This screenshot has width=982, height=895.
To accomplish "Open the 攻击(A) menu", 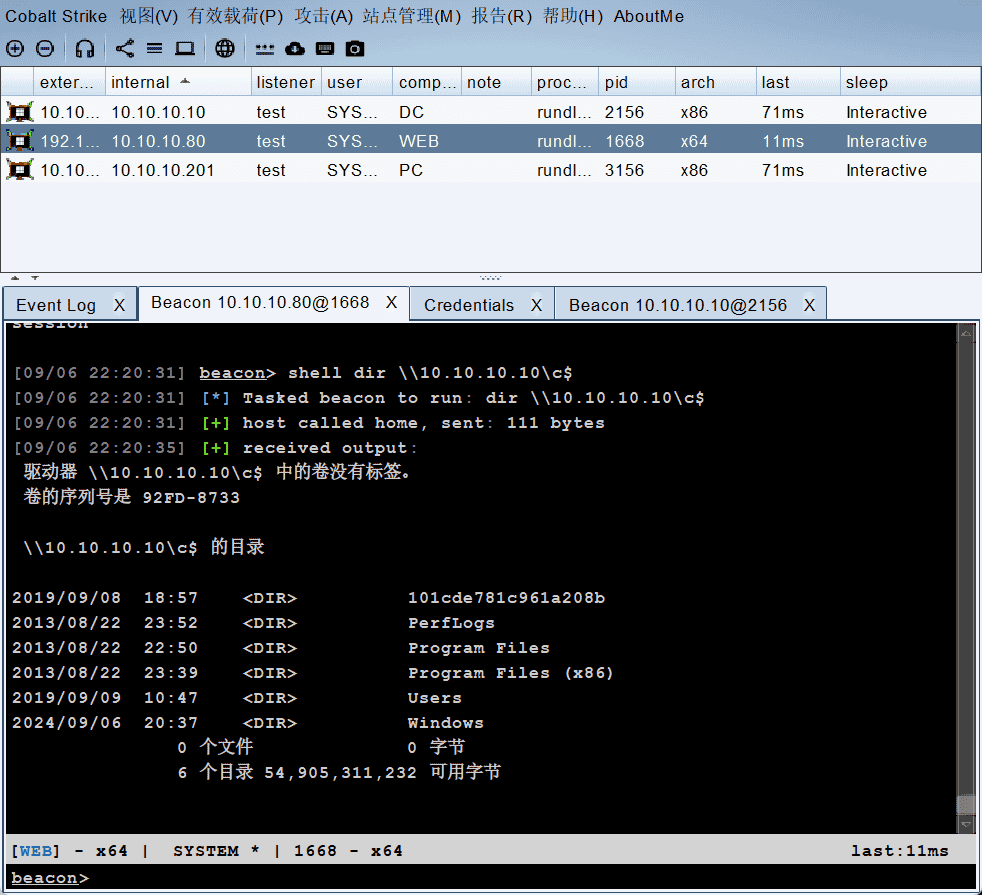I will tap(324, 16).
